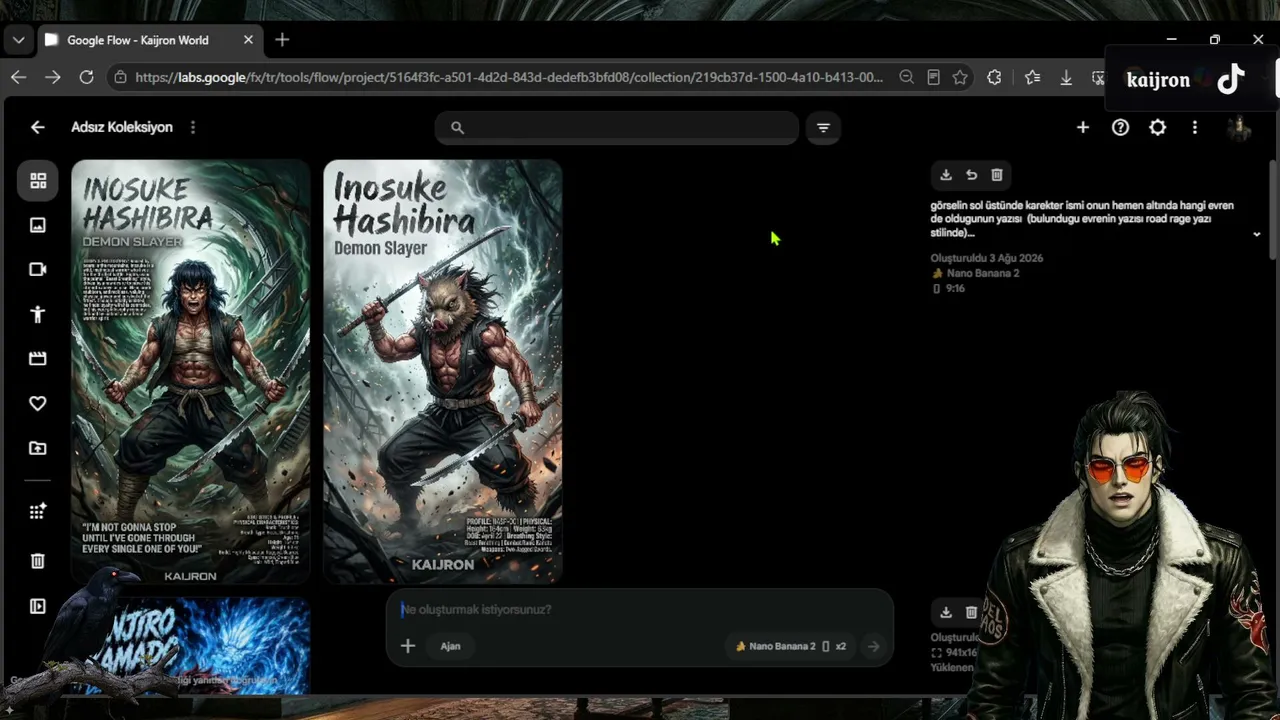Open the all-media grid view in sidebar
The width and height of the screenshot is (1280, 720).
(x=38, y=181)
